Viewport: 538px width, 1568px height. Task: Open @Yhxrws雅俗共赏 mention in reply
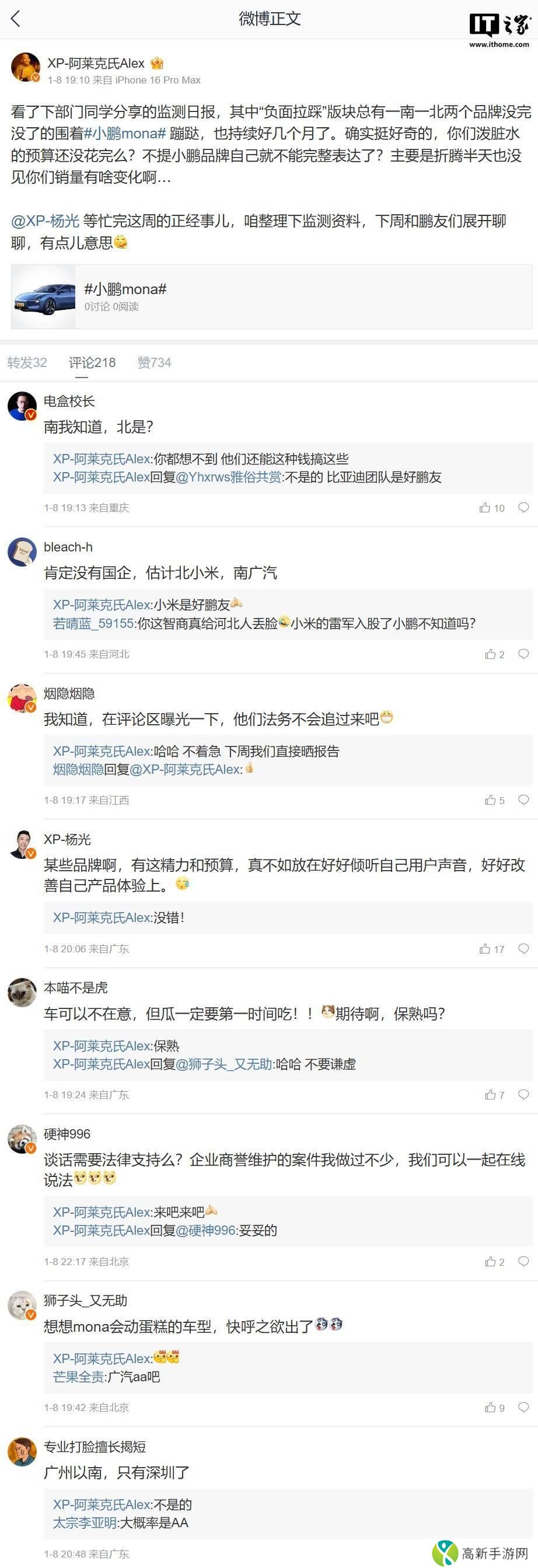[x=228, y=477]
